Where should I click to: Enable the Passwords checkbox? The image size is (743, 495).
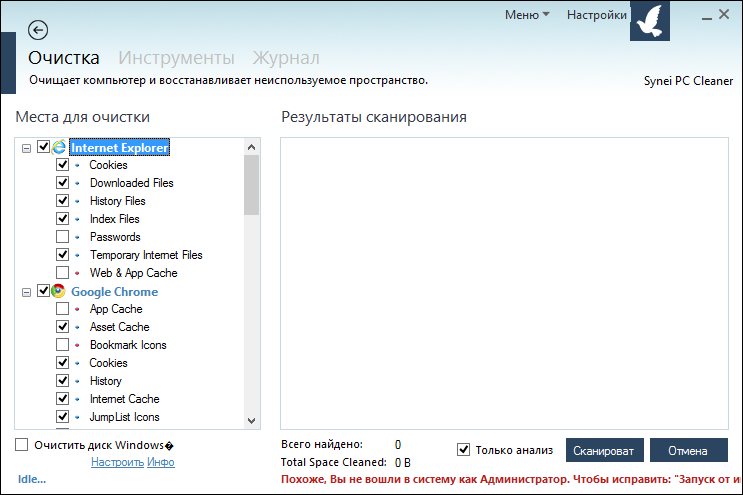coord(63,236)
